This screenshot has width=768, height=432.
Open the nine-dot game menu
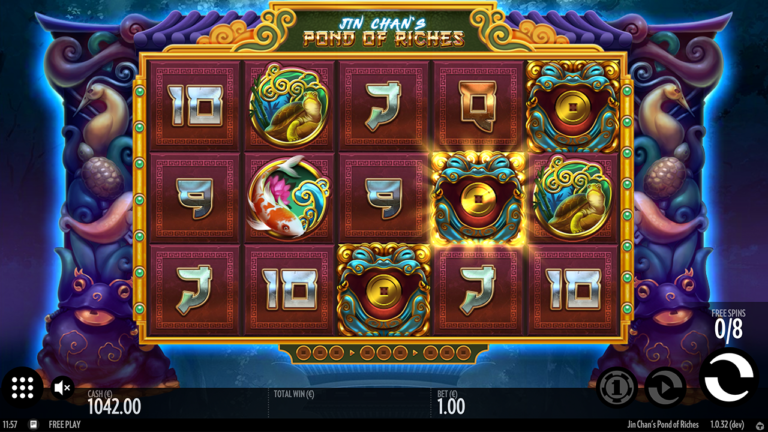coord(23,387)
